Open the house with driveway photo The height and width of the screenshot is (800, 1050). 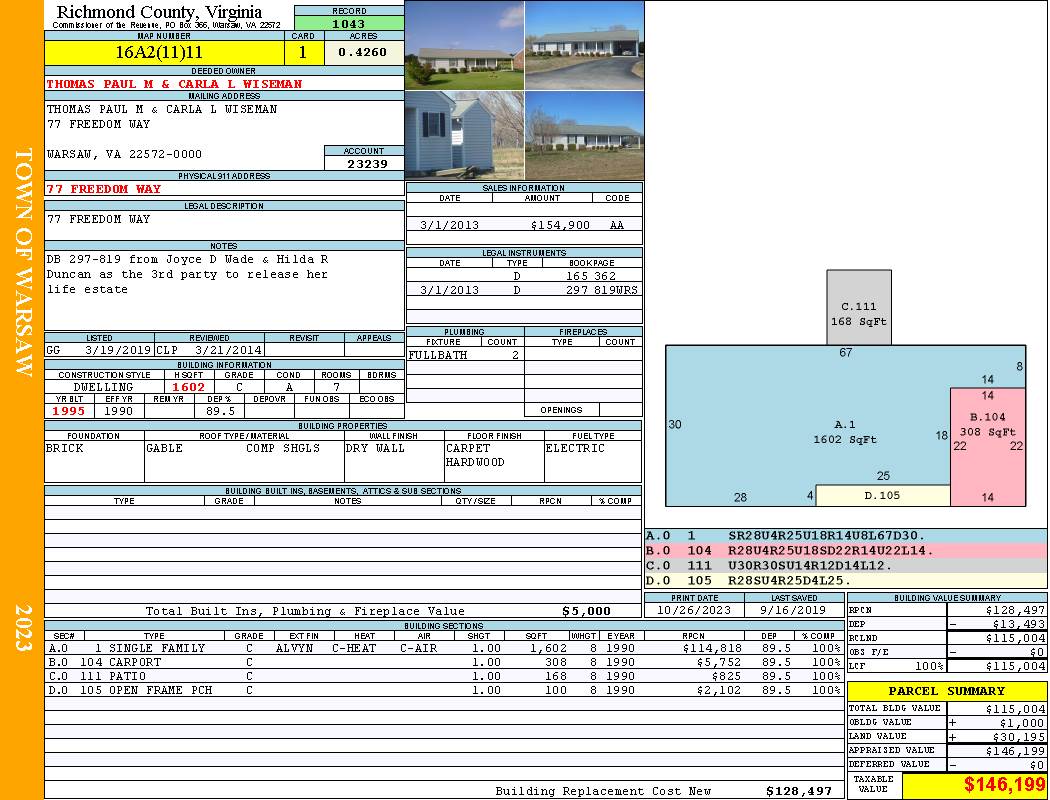point(585,45)
